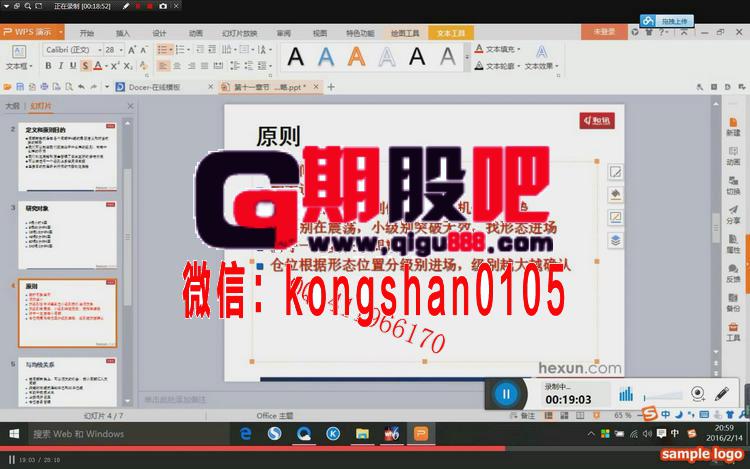Open the 文本效果 text effects dropdown

point(541,65)
